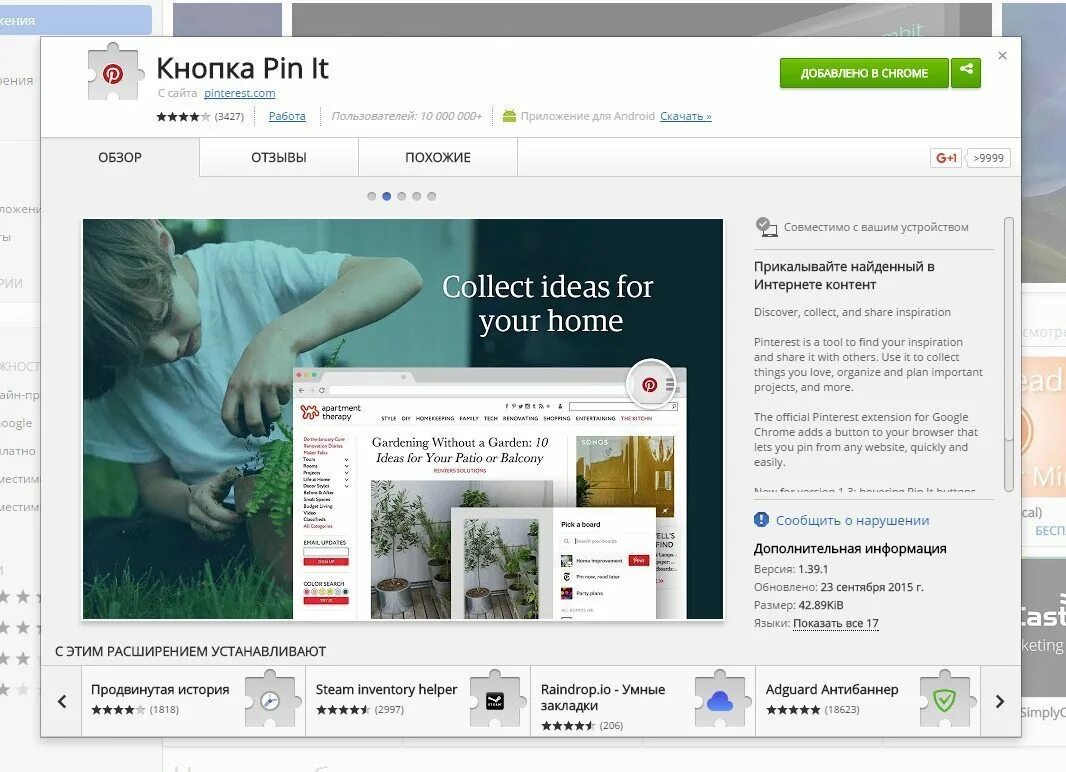Click the blue exclamation report icon

761,520
